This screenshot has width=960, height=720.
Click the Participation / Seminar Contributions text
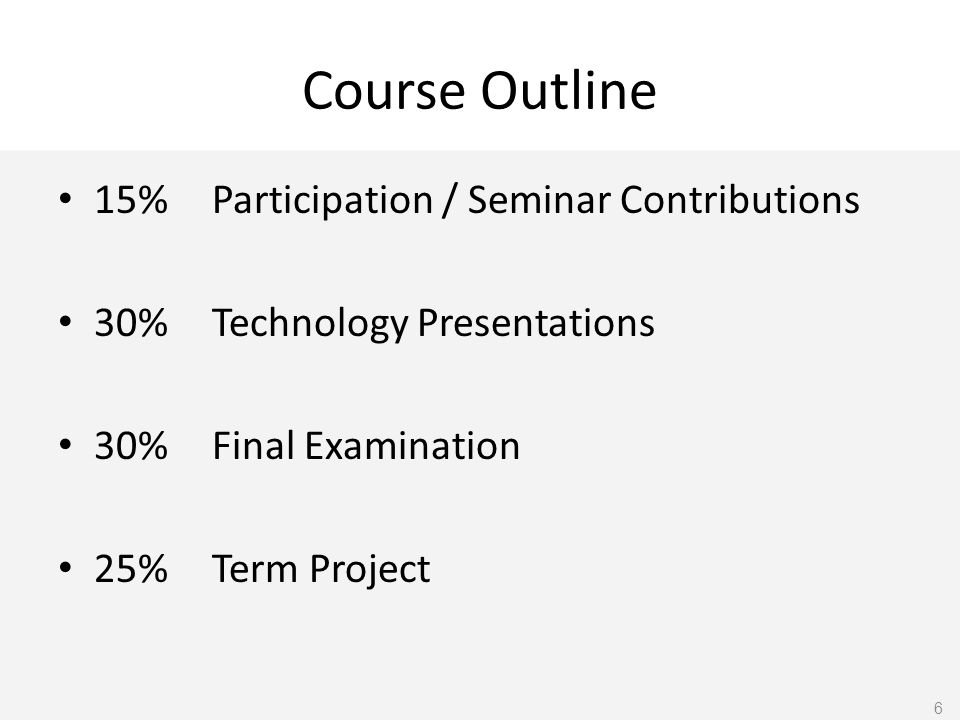point(536,200)
